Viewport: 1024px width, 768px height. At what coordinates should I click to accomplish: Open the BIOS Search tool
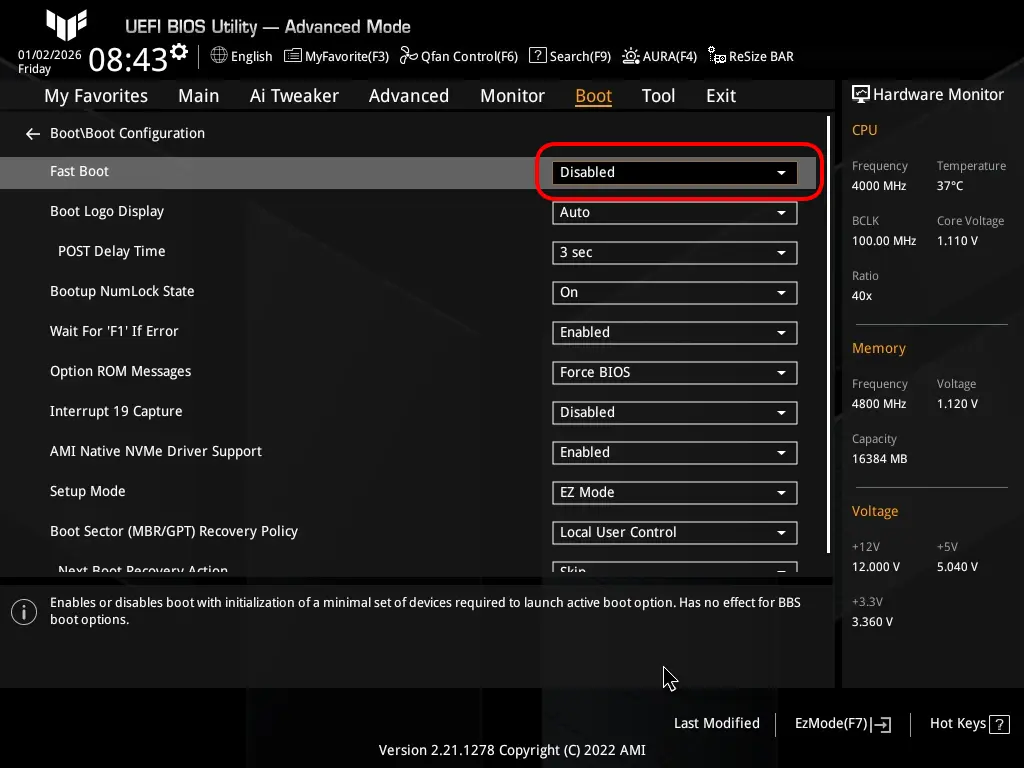click(x=569, y=56)
